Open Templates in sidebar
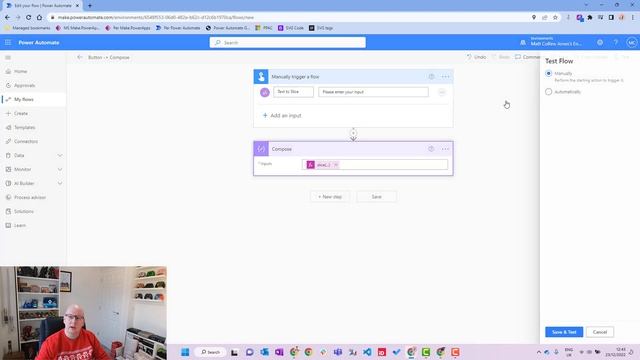640x360 pixels. [24, 127]
